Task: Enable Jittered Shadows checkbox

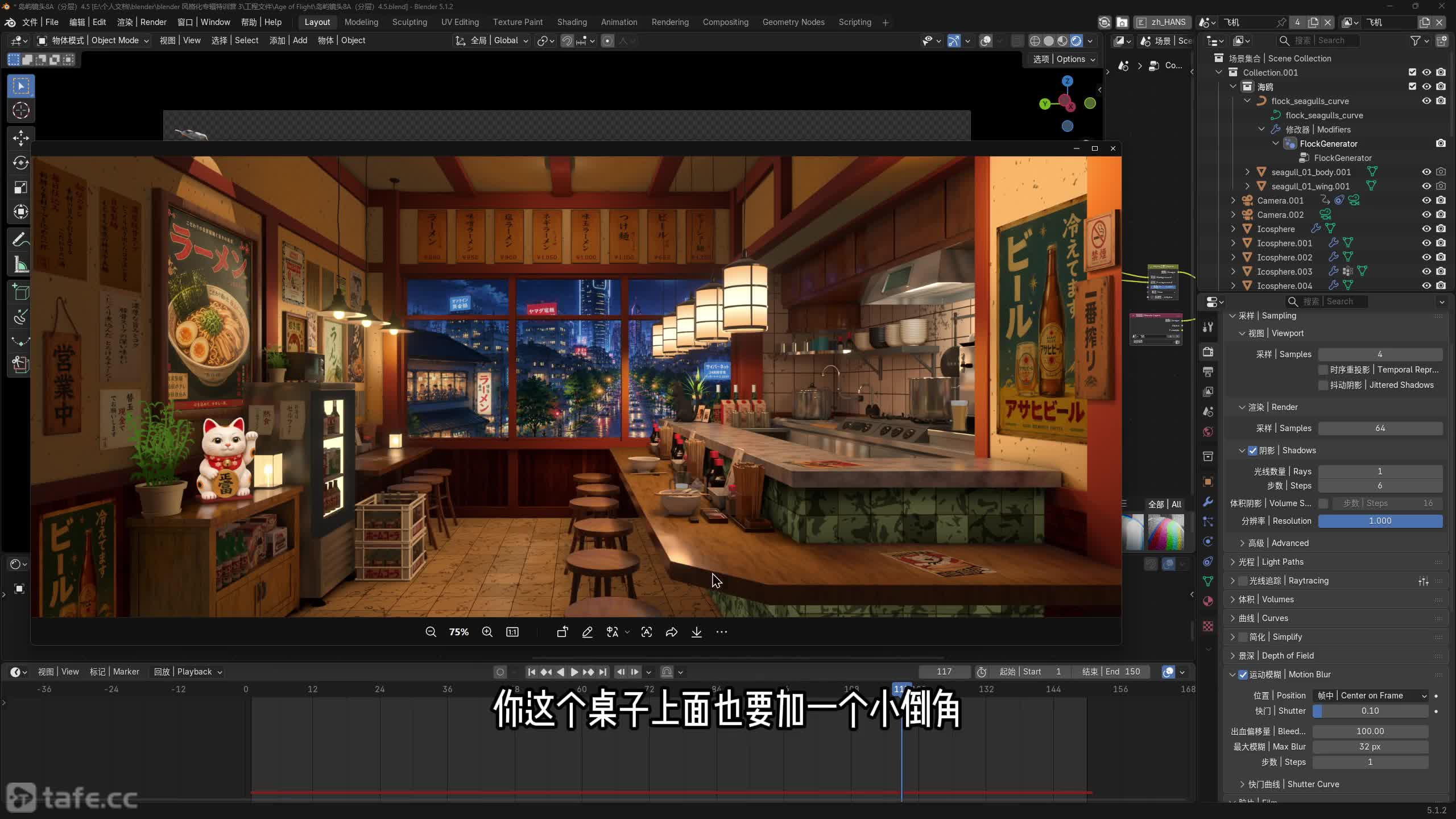Action: 1323,385
